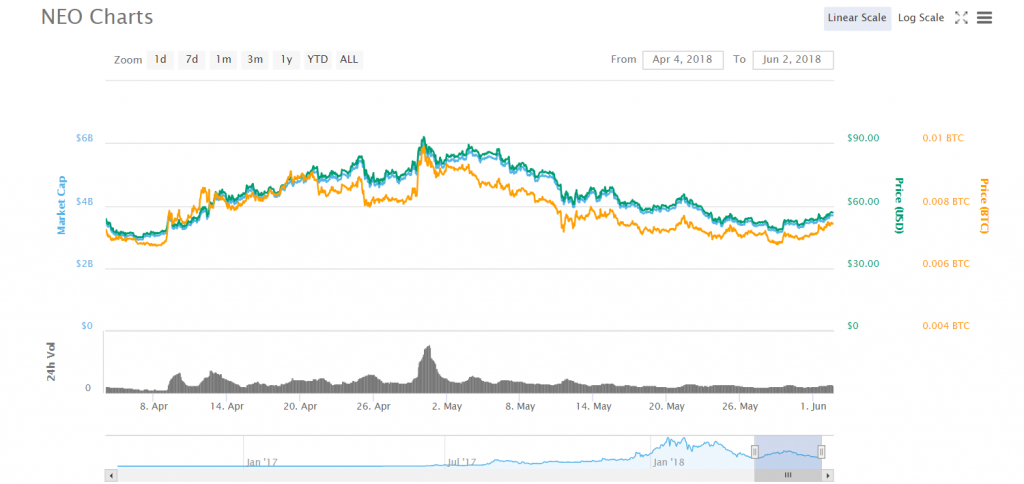Set zoom range to ALL

point(349,59)
